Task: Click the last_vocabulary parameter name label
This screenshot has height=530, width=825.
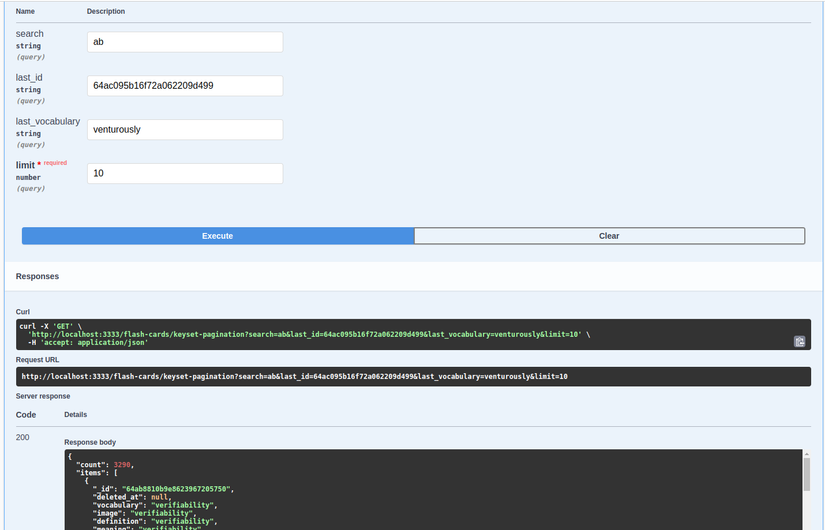Action: coord(48,122)
